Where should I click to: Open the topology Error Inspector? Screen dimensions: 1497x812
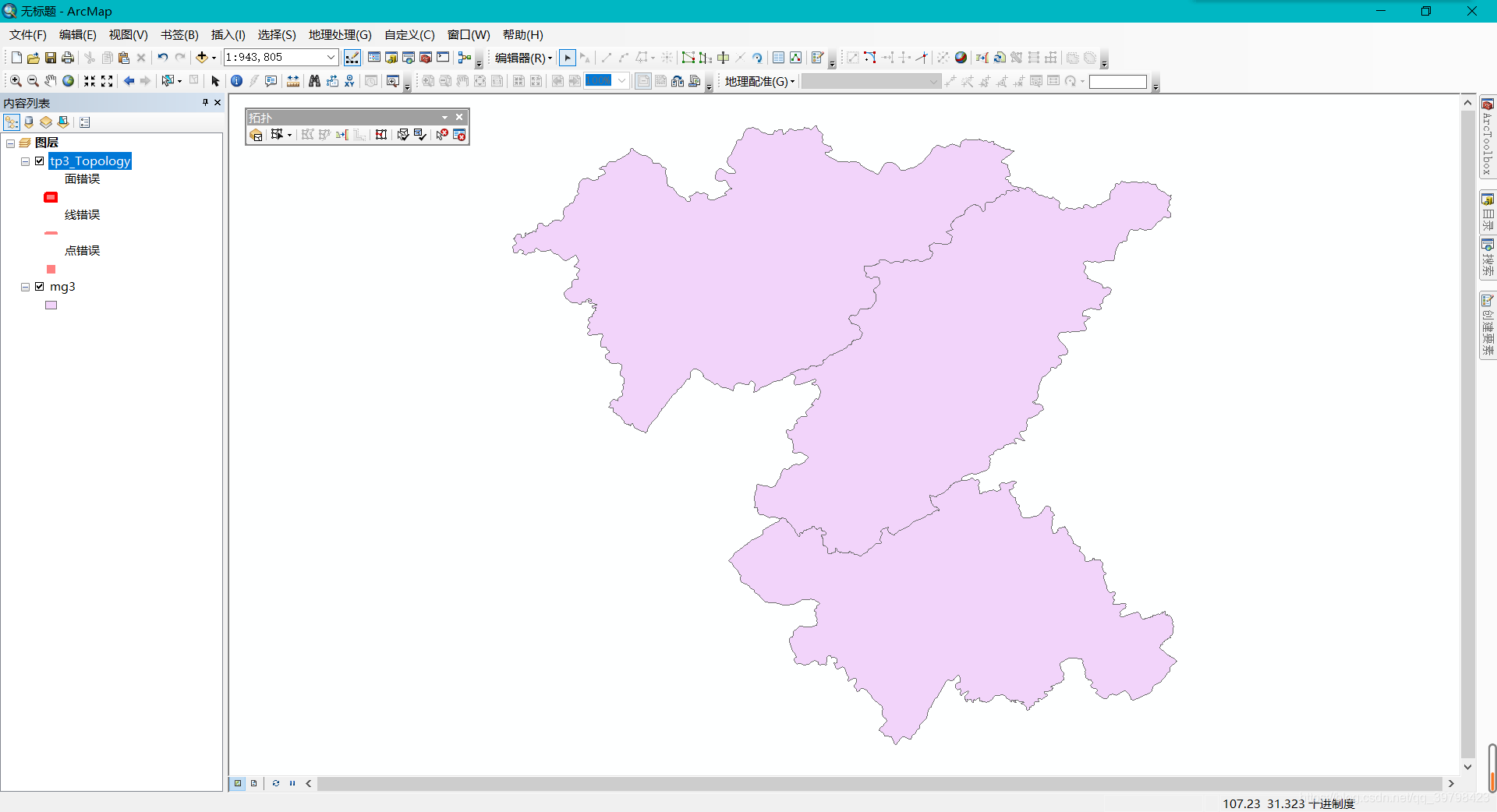(459, 135)
